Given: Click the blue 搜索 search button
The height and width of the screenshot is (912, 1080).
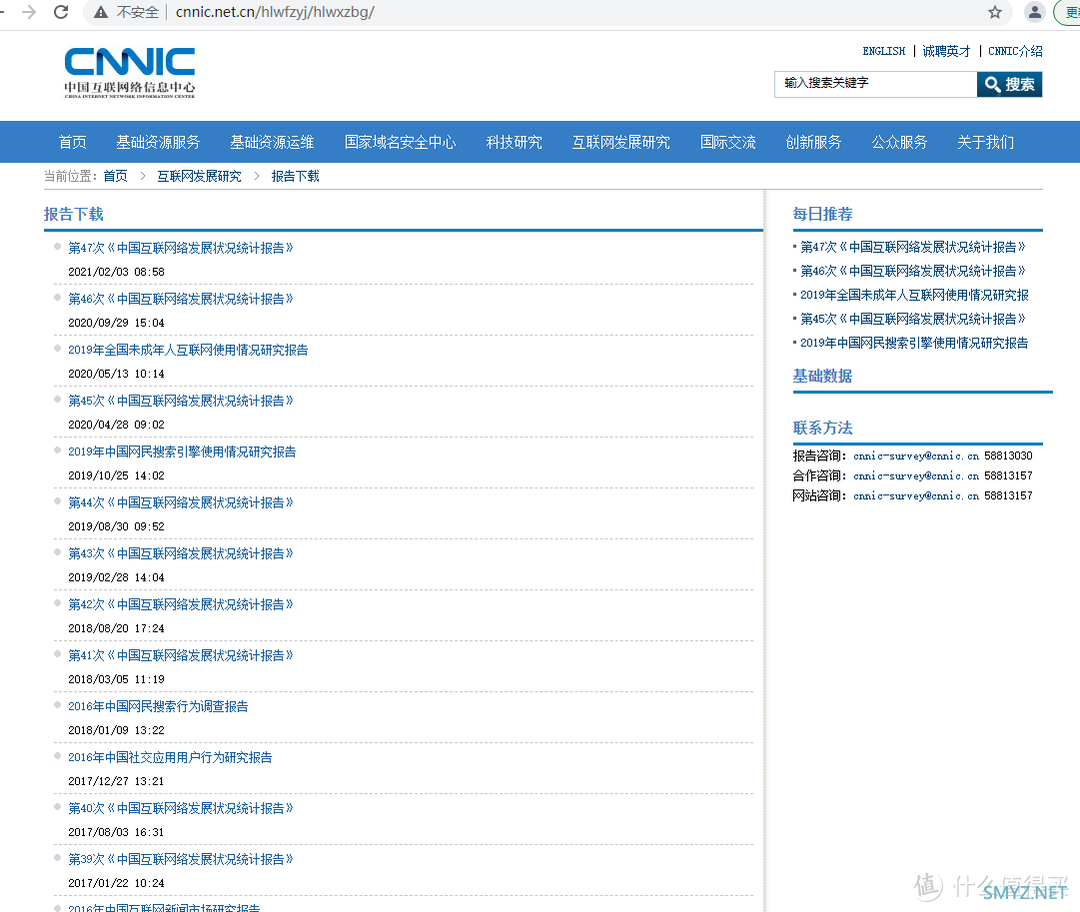Looking at the screenshot, I should [1009, 84].
